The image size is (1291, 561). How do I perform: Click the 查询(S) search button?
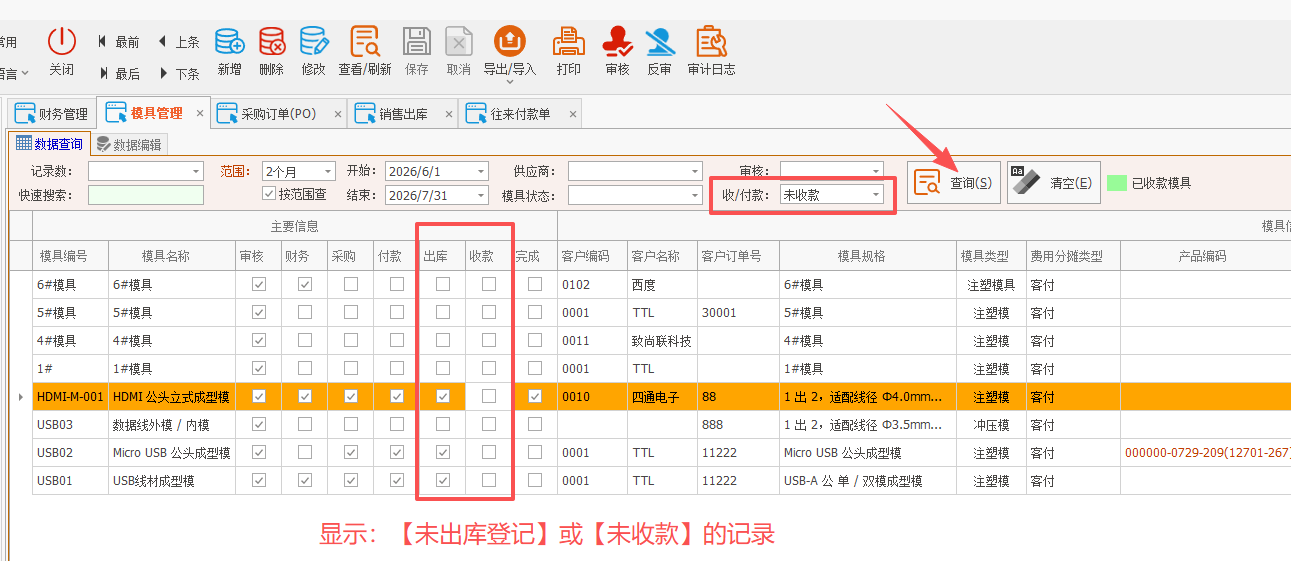(954, 183)
